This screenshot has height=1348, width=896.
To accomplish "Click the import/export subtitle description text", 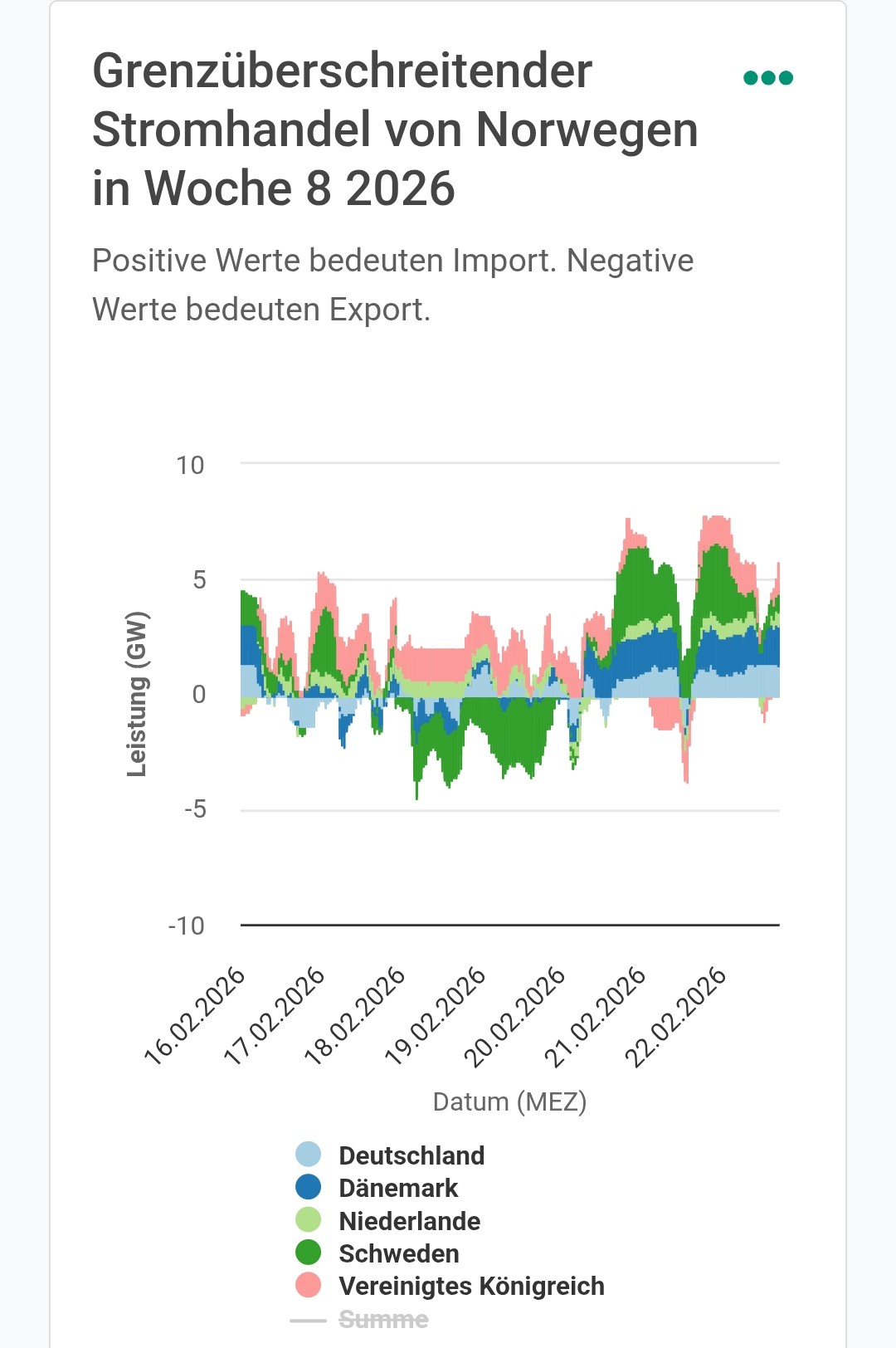I will pos(392,285).
